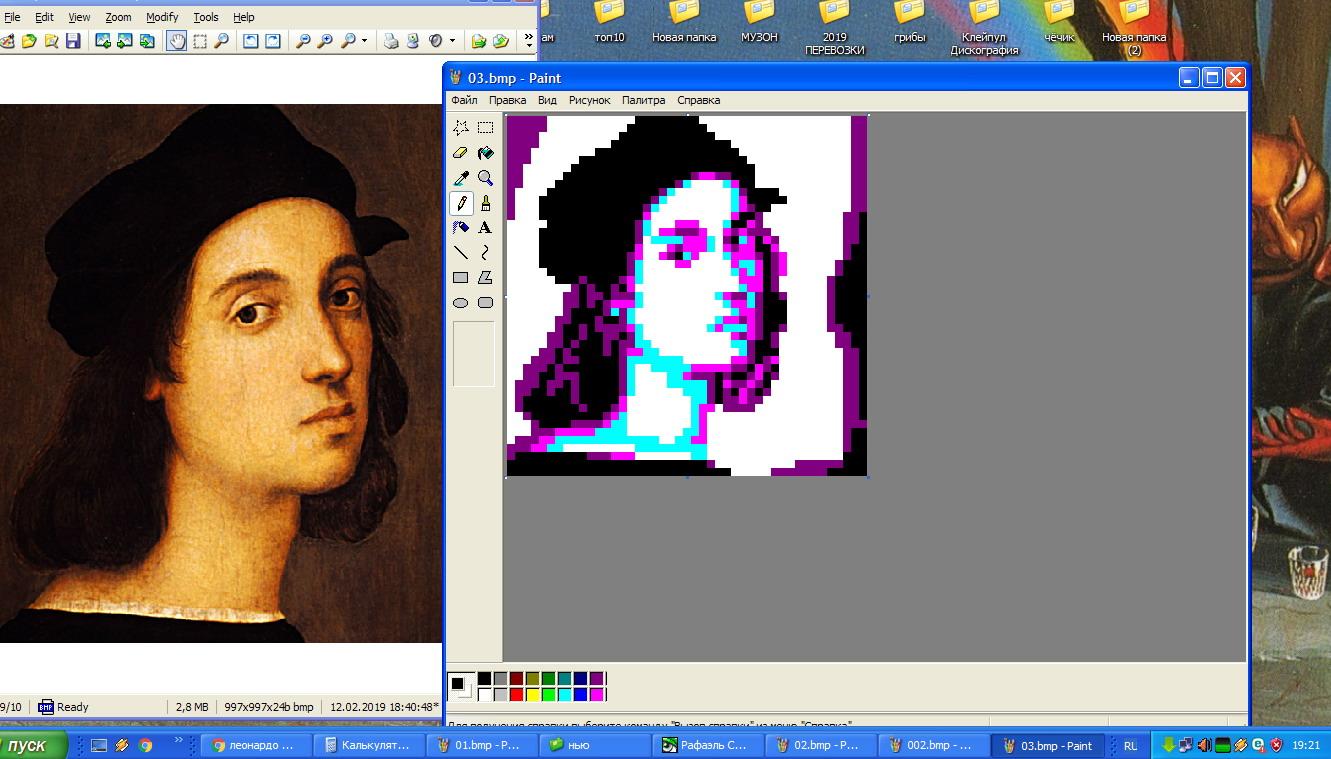Activate the rectangle selection tool in viewer toolbar

coord(200,41)
